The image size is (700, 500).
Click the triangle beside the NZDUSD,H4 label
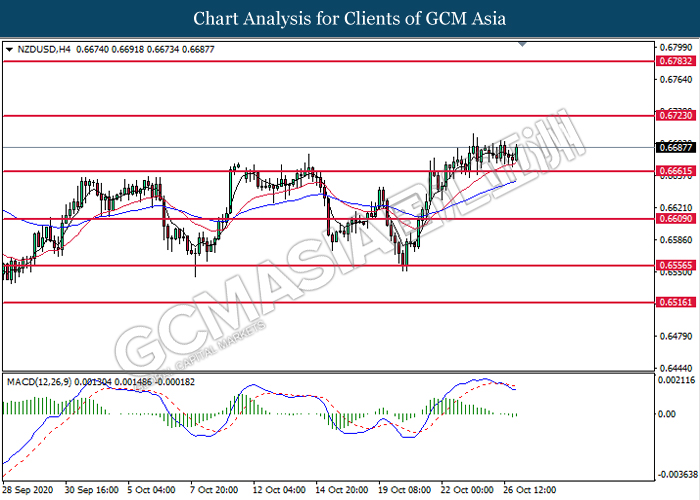(x=9, y=50)
